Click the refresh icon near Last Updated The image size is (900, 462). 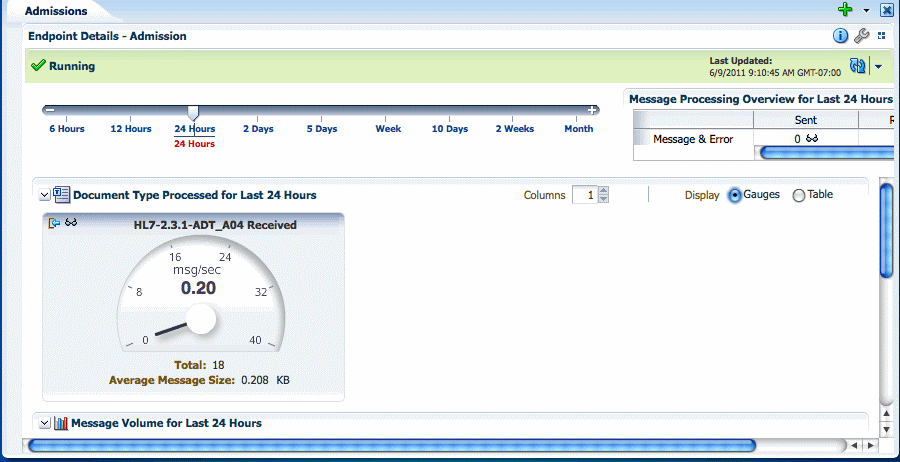click(x=858, y=66)
